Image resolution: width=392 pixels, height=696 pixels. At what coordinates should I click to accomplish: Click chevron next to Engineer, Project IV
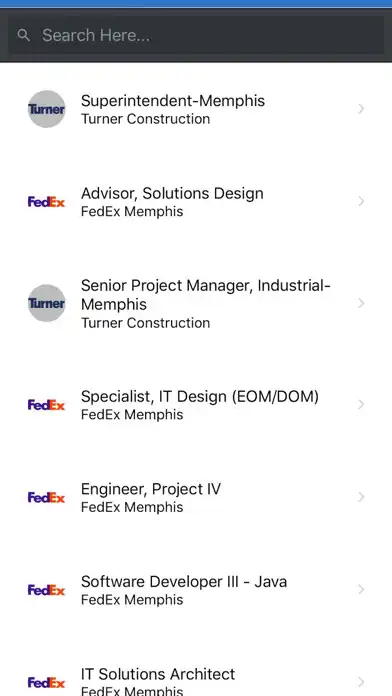point(361,497)
